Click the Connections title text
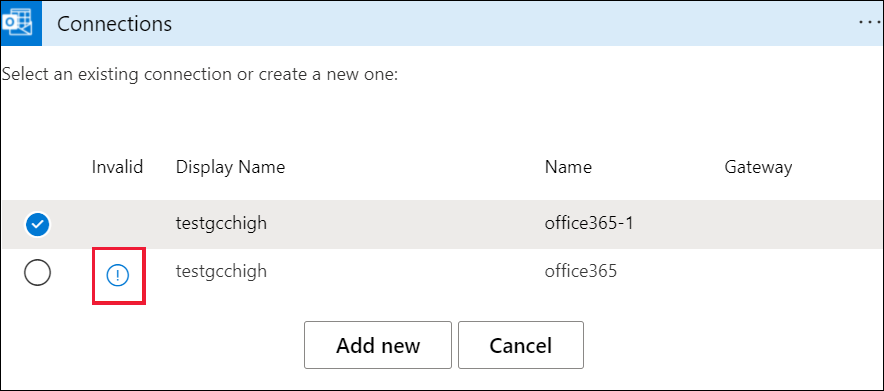884x391 pixels. (x=114, y=24)
